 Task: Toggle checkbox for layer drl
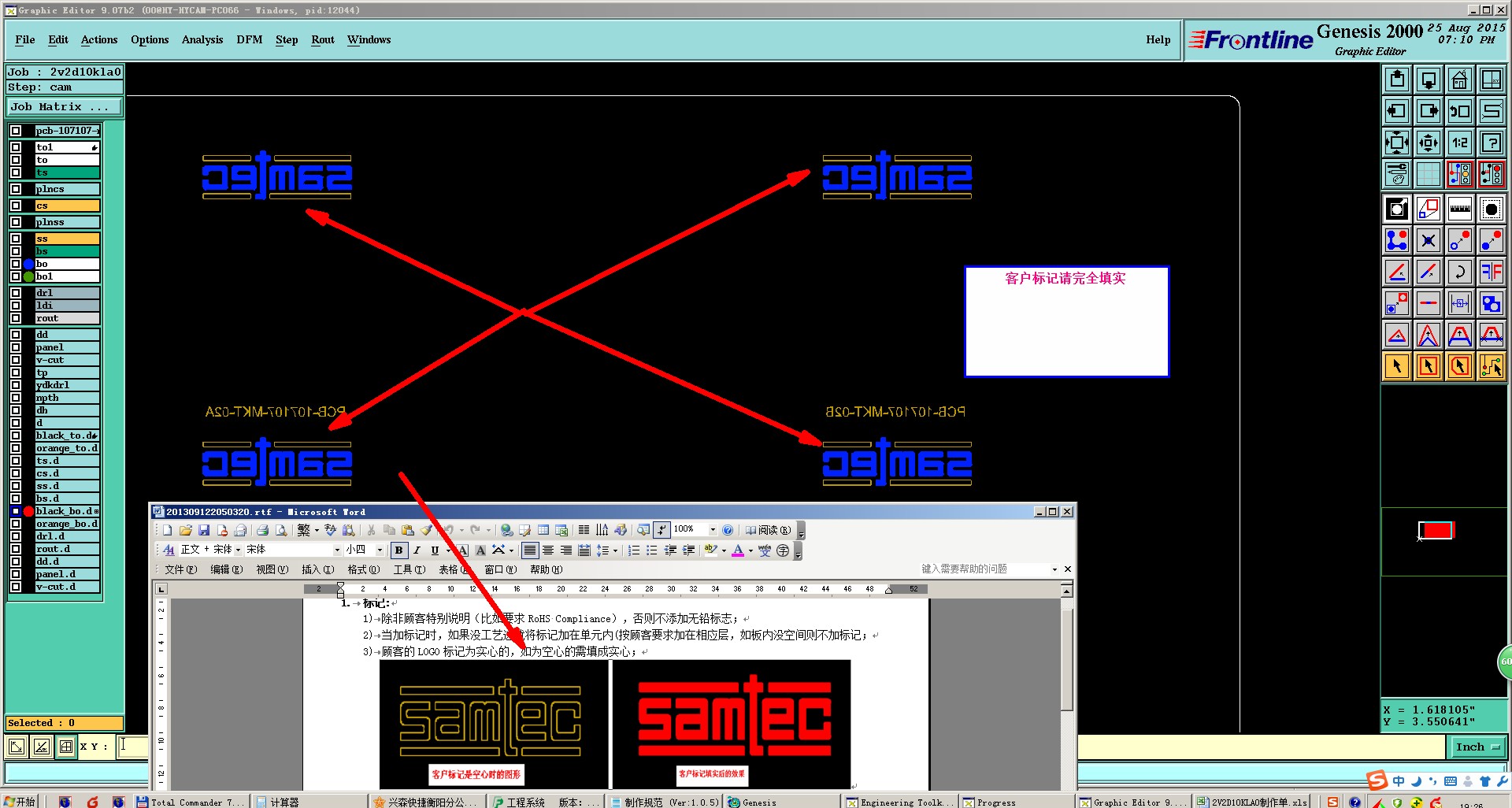[x=16, y=293]
